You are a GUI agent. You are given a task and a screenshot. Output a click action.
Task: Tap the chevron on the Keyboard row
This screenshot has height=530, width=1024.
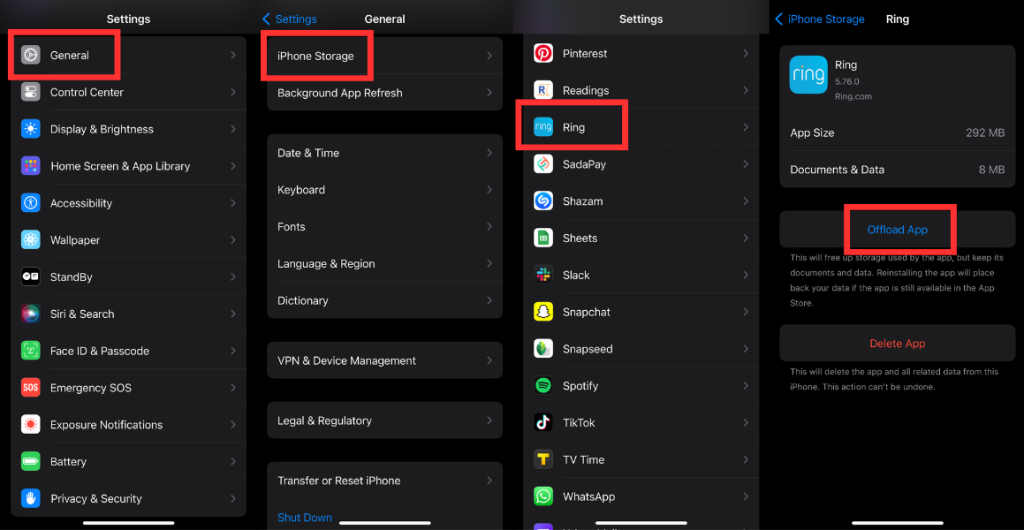pos(489,190)
